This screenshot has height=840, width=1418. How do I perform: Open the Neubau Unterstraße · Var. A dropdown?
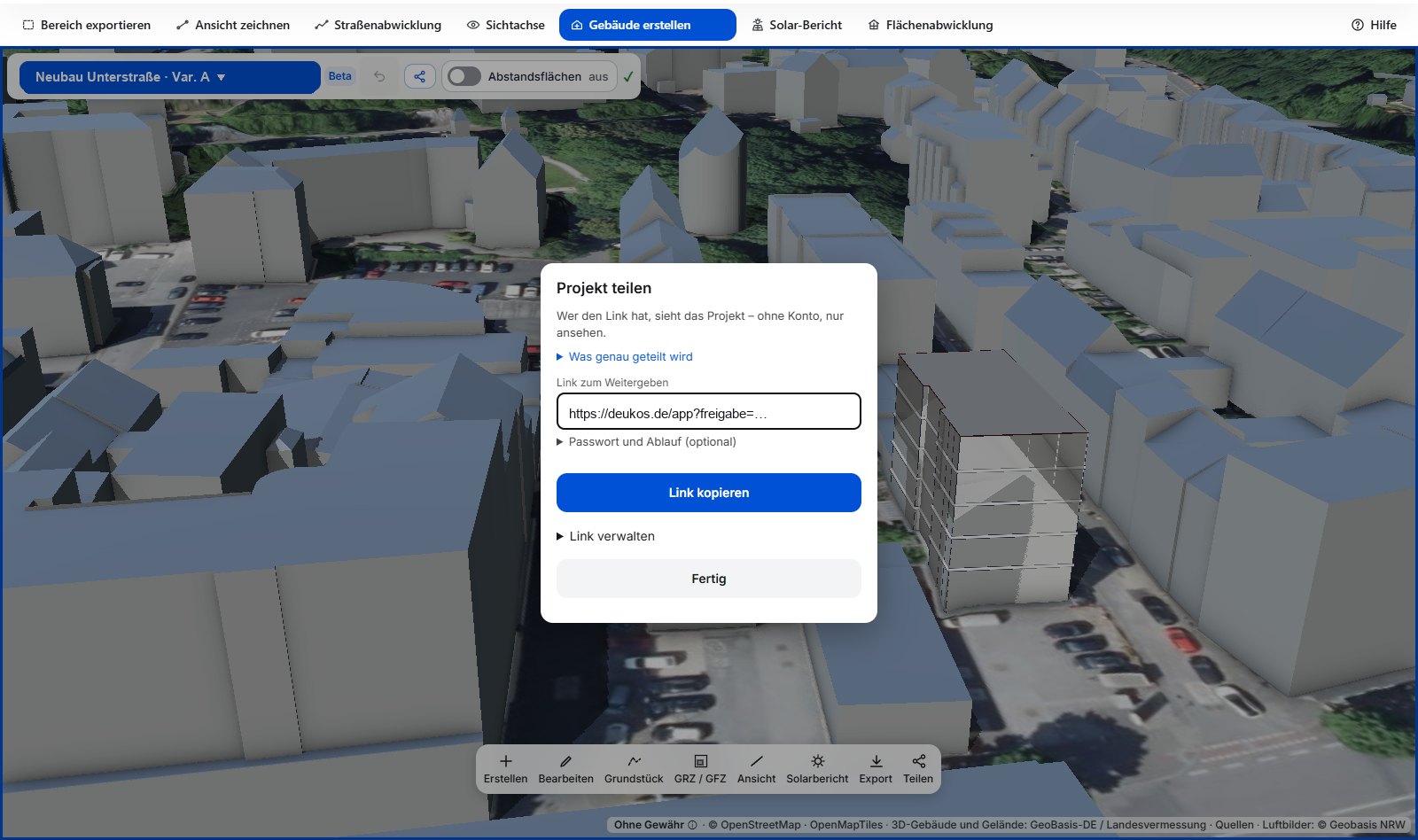pos(170,77)
